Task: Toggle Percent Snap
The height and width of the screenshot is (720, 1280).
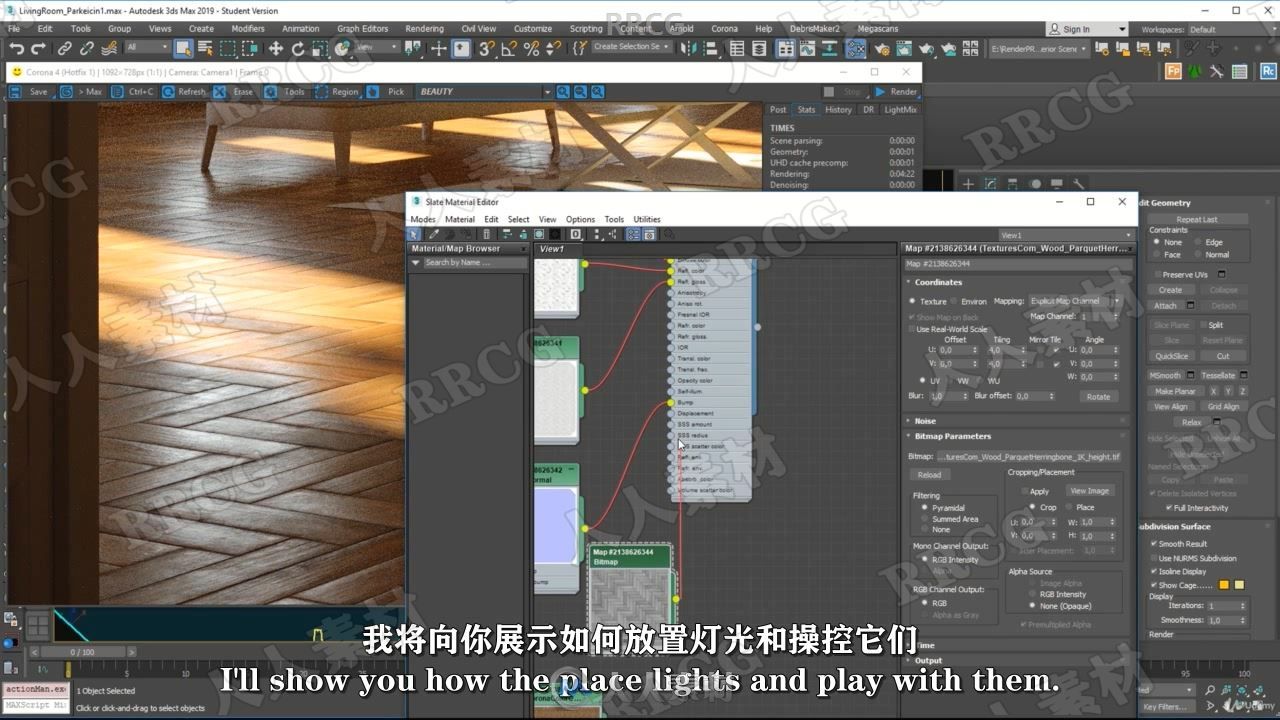Action: [531, 48]
